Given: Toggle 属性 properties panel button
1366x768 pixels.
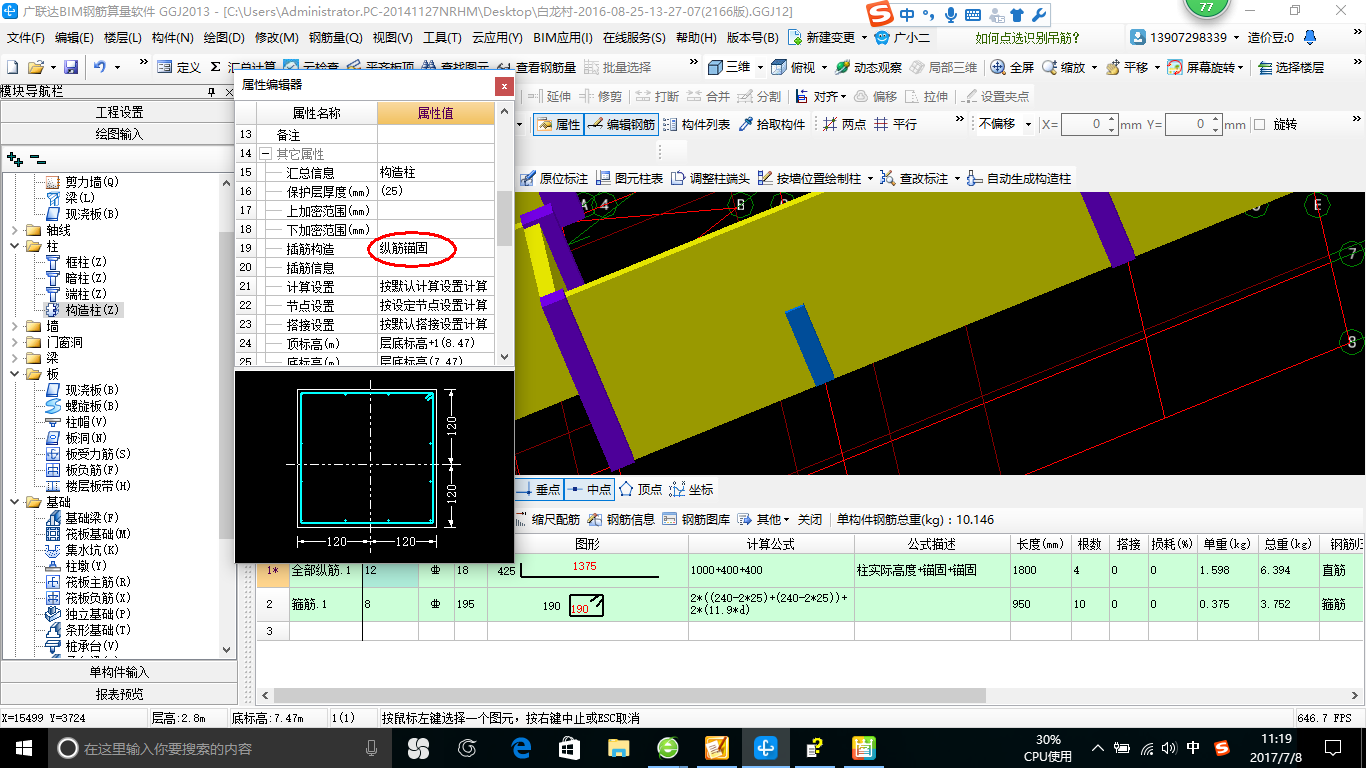Looking at the screenshot, I should (558, 124).
